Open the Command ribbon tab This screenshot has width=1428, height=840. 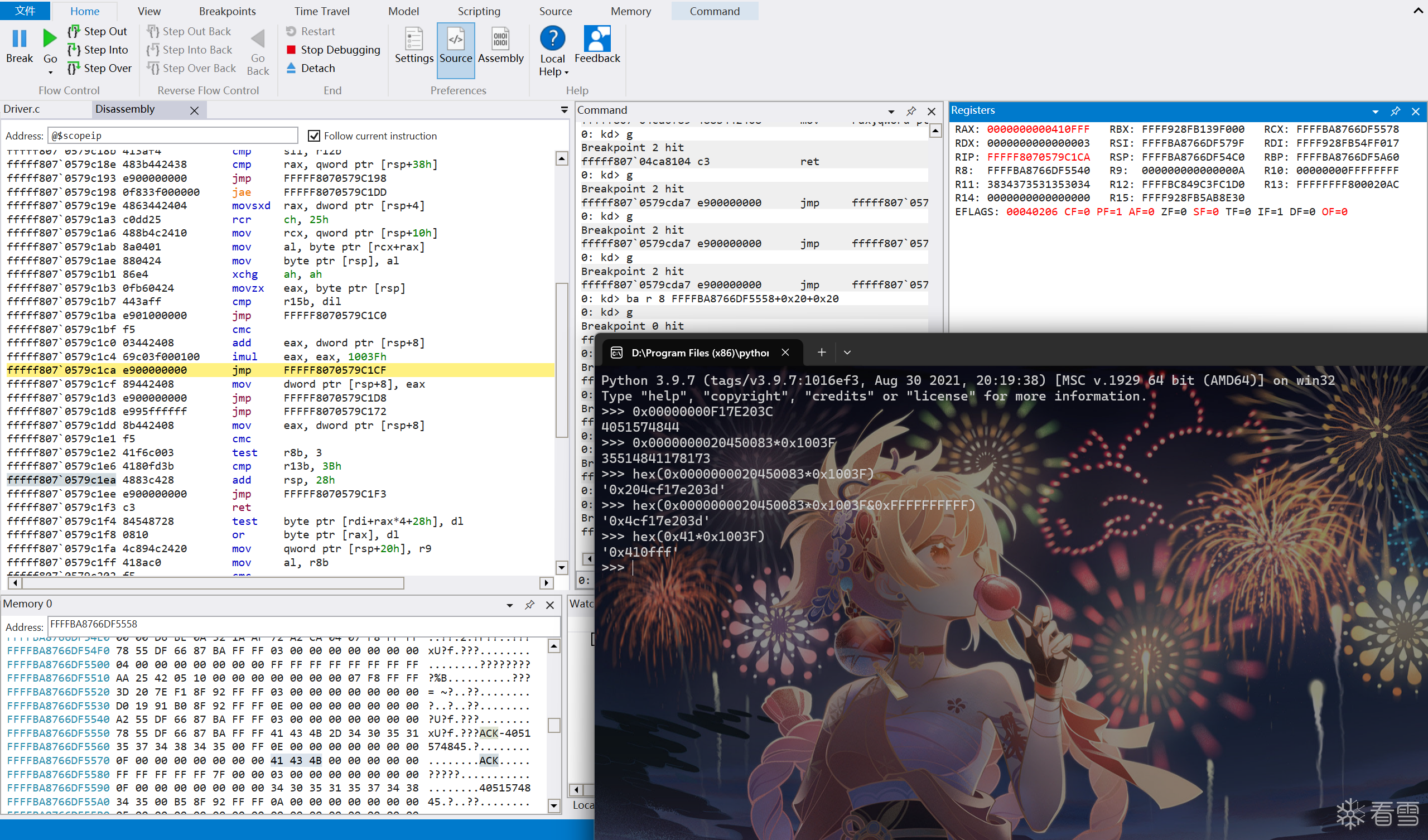(x=715, y=11)
